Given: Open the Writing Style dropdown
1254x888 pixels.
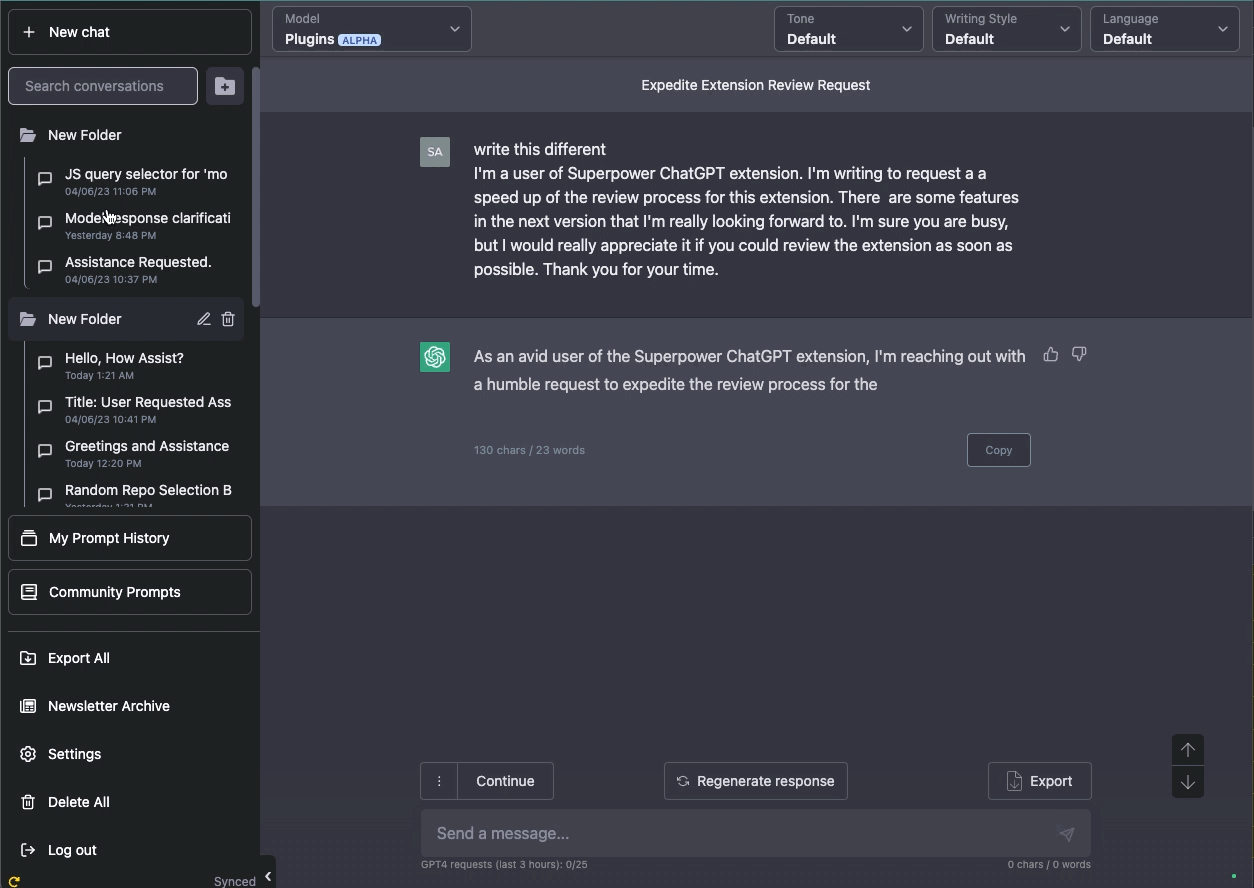Looking at the screenshot, I should pyautogui.click(x=1007, y=29).
